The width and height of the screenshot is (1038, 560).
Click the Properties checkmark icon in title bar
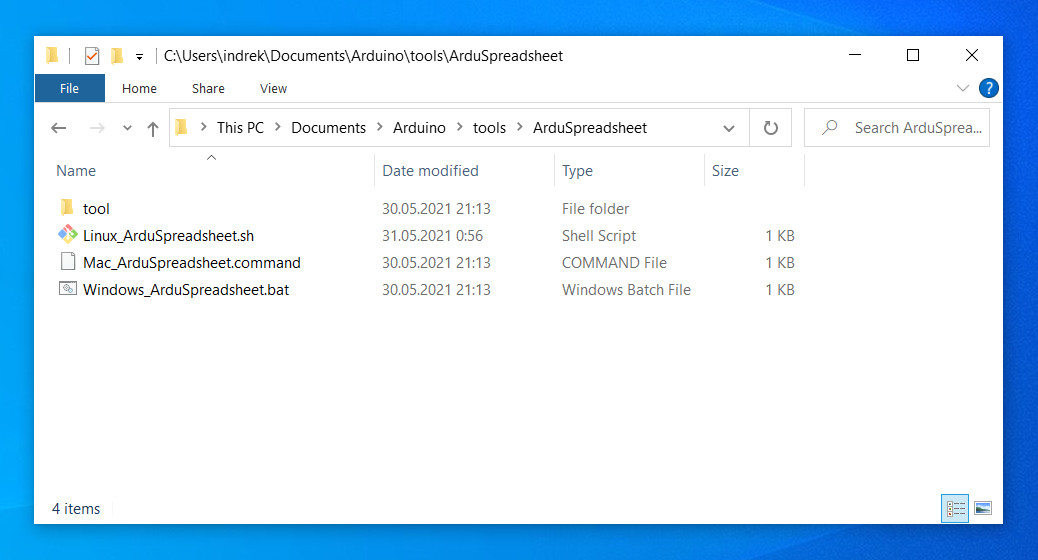[92, 56]
